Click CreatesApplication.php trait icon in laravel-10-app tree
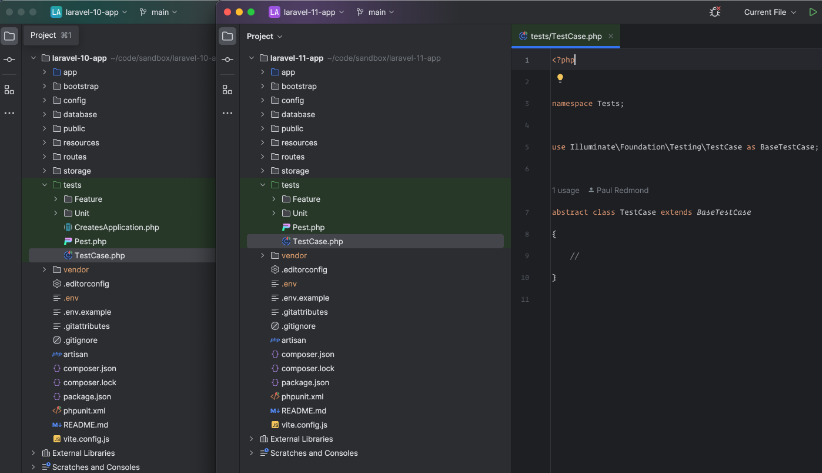This screenshot has width=822, height=473. click(x=68, y=227)
